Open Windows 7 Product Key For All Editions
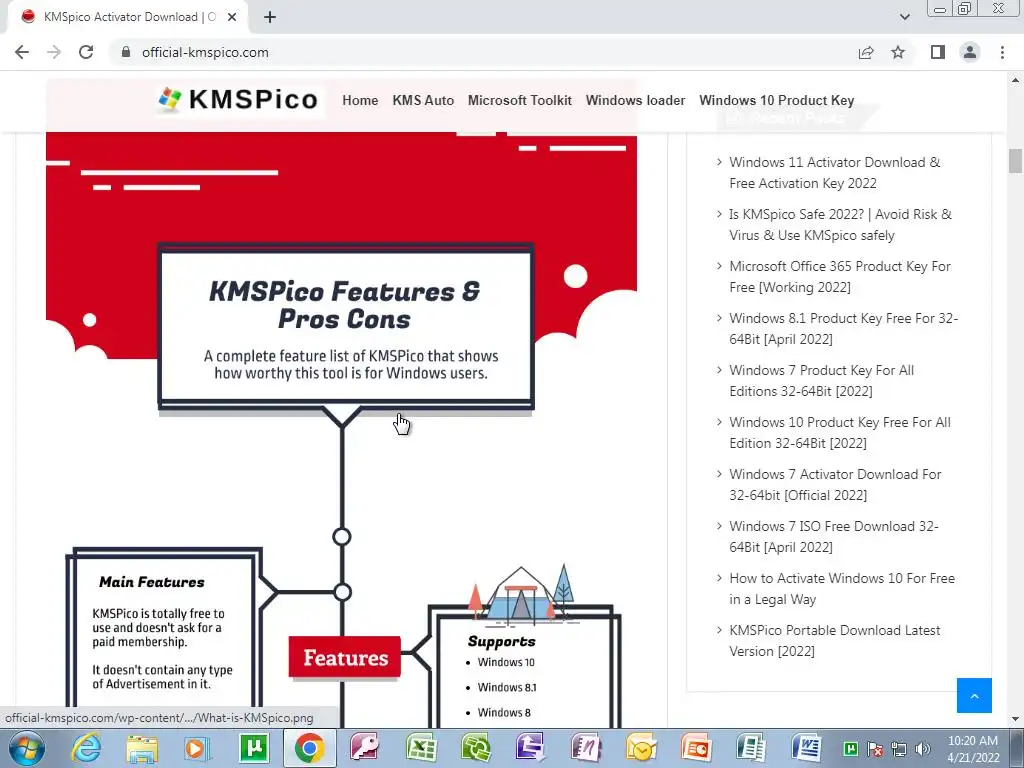 point(822,381)
